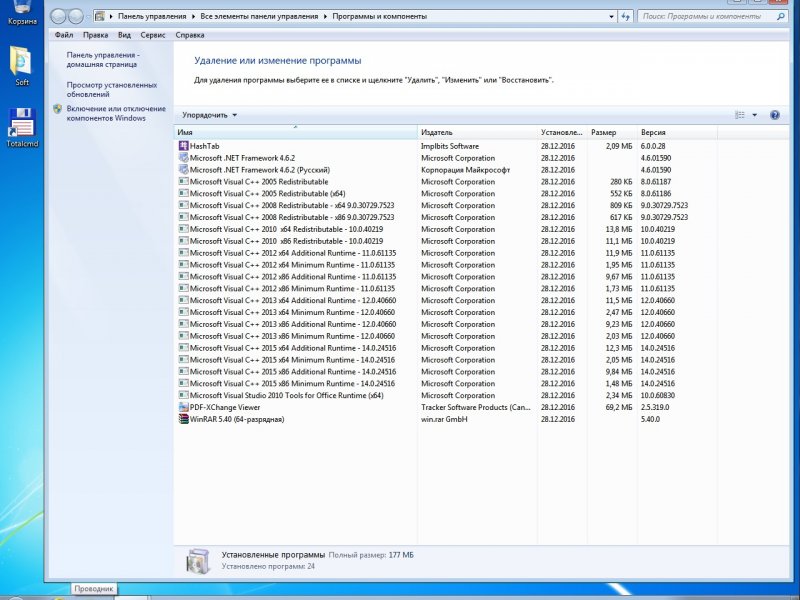The height and width of the screenshot is (600, 800).
Task: Click icon of Visual C++ 2013 x64 Minimum Runtime
Action: (x=184, y=312)
